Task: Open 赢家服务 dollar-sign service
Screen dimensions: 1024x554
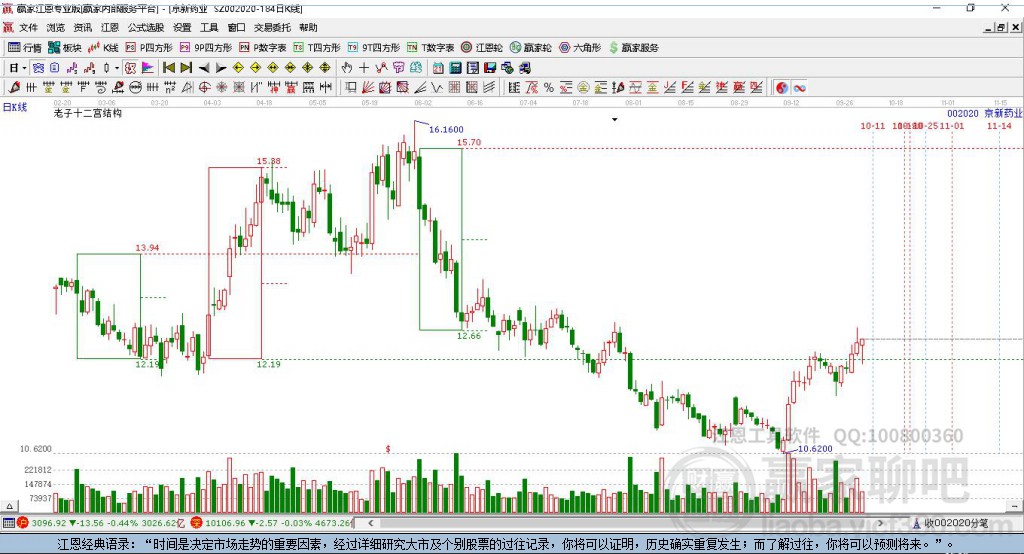Action: click(x=633, y=48)
